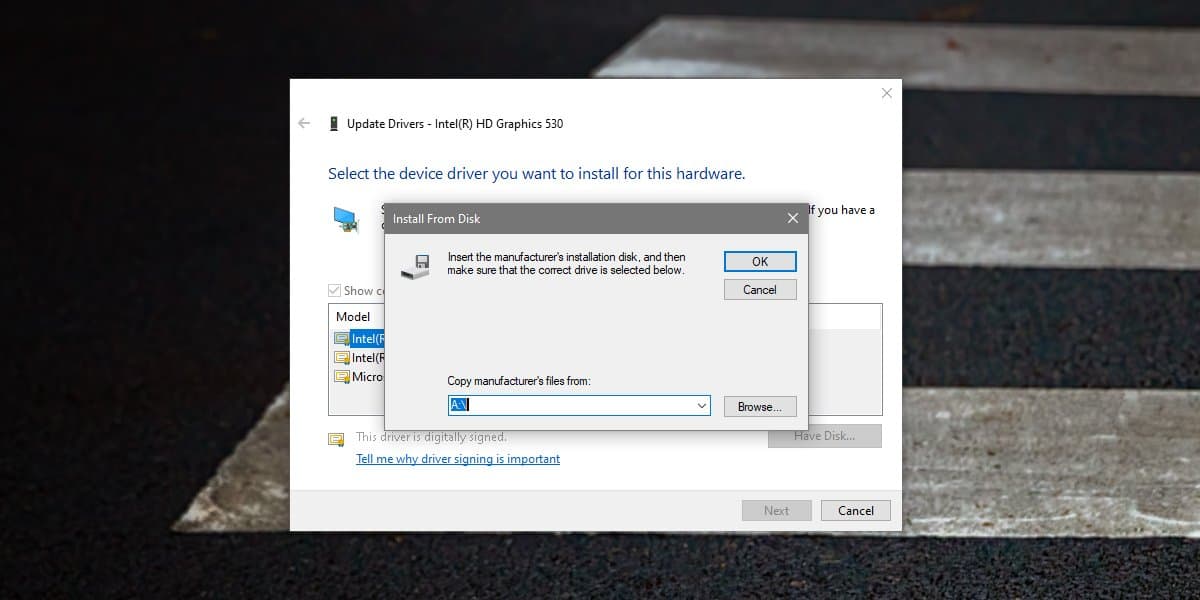Cancel the Install From Disk dialog
The width and height of the screenshot is (1200, 600).
click(760, 289)
